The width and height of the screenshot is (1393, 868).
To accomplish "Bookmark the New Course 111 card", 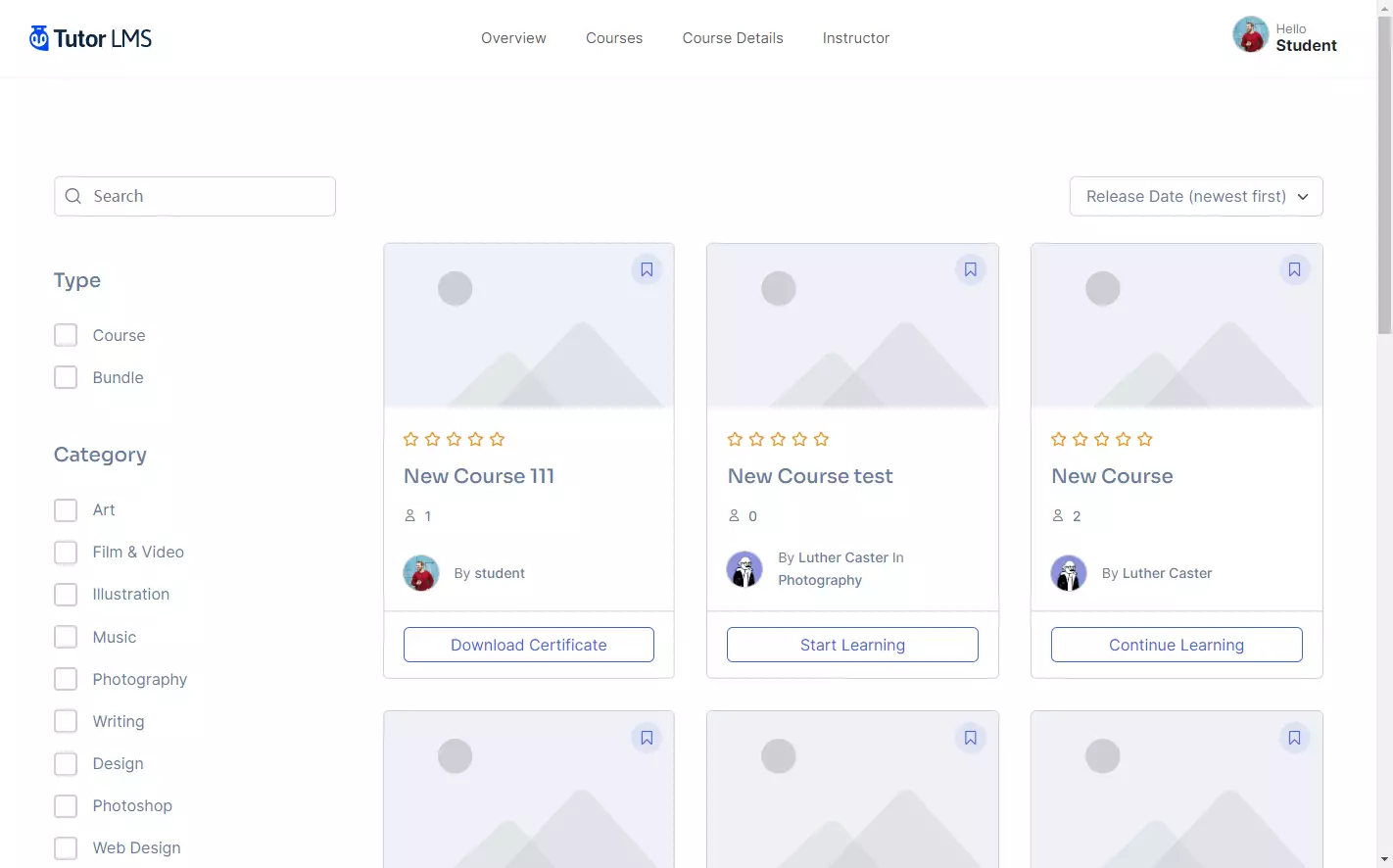I will point(647,269).
